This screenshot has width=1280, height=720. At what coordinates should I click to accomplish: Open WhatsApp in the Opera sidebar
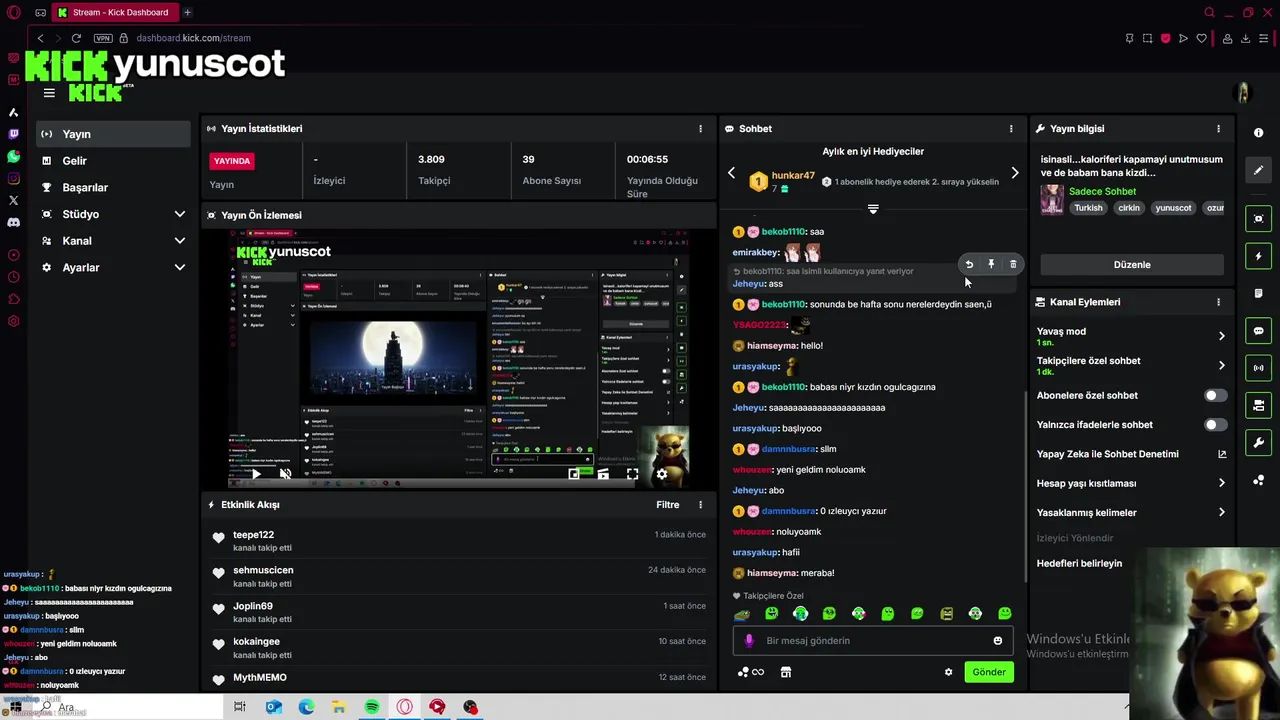(13, 157)
